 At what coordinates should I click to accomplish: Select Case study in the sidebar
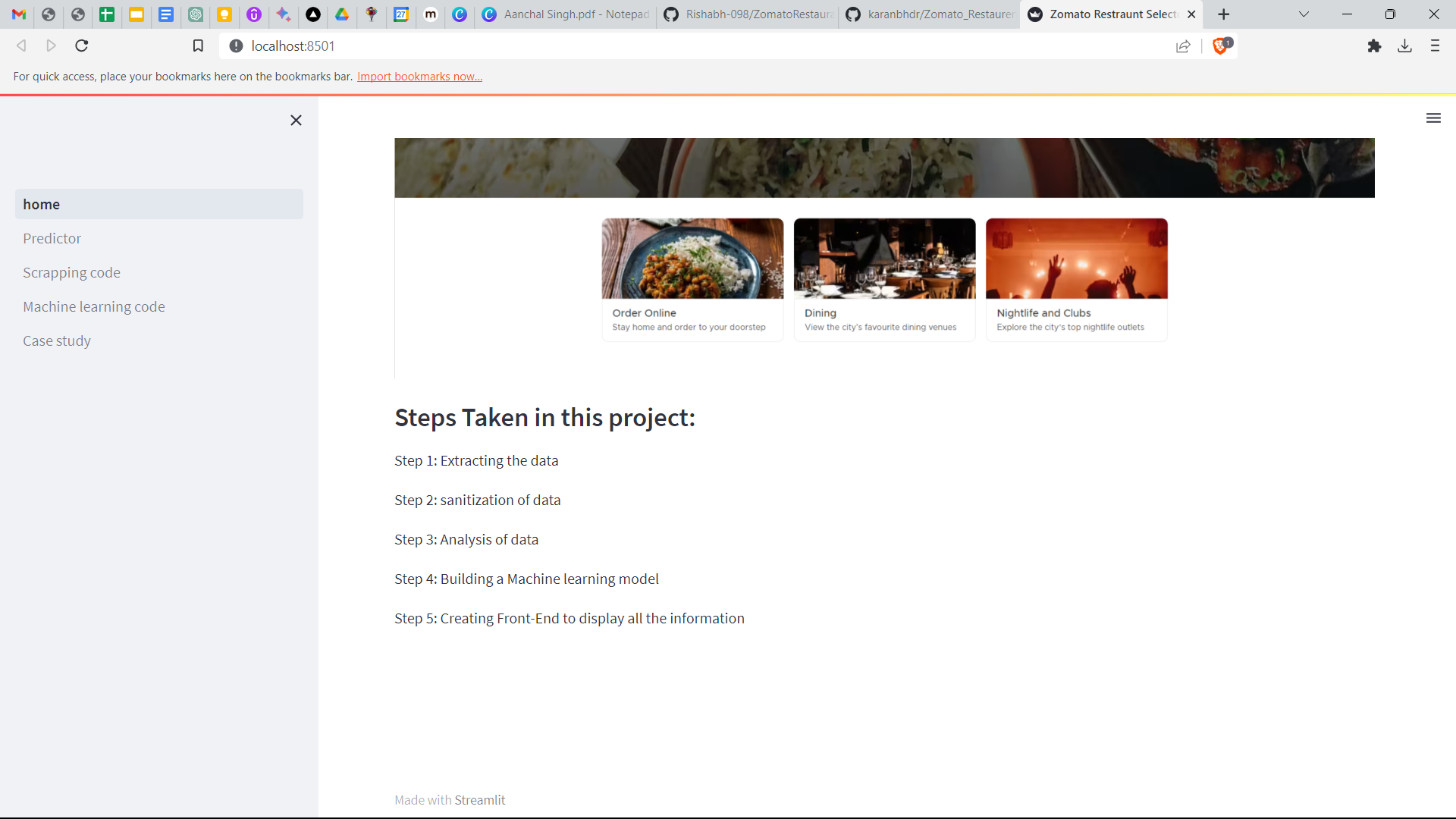[57, 340]
